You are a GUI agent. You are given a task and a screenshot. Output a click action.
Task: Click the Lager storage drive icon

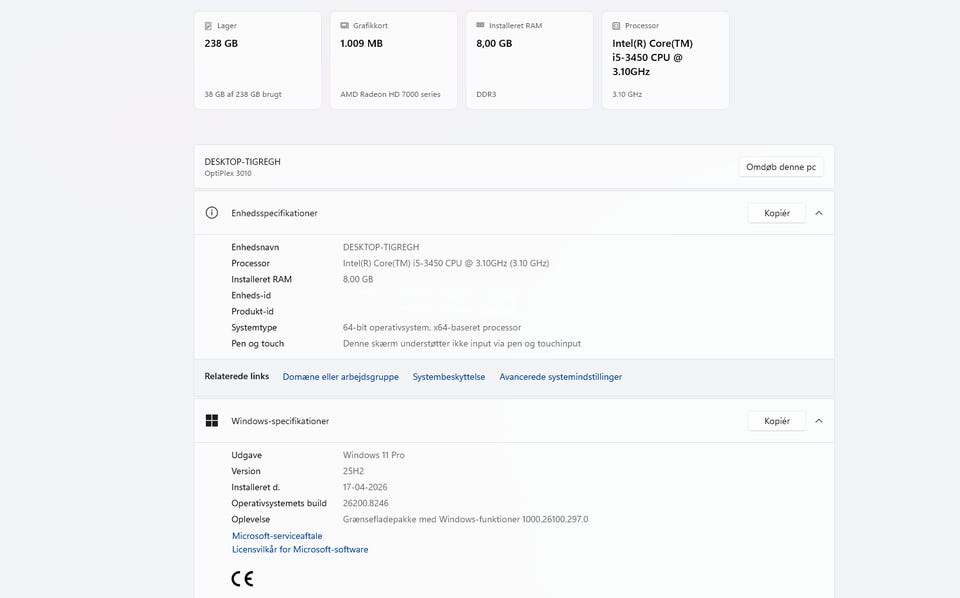[x=208, y=26]
